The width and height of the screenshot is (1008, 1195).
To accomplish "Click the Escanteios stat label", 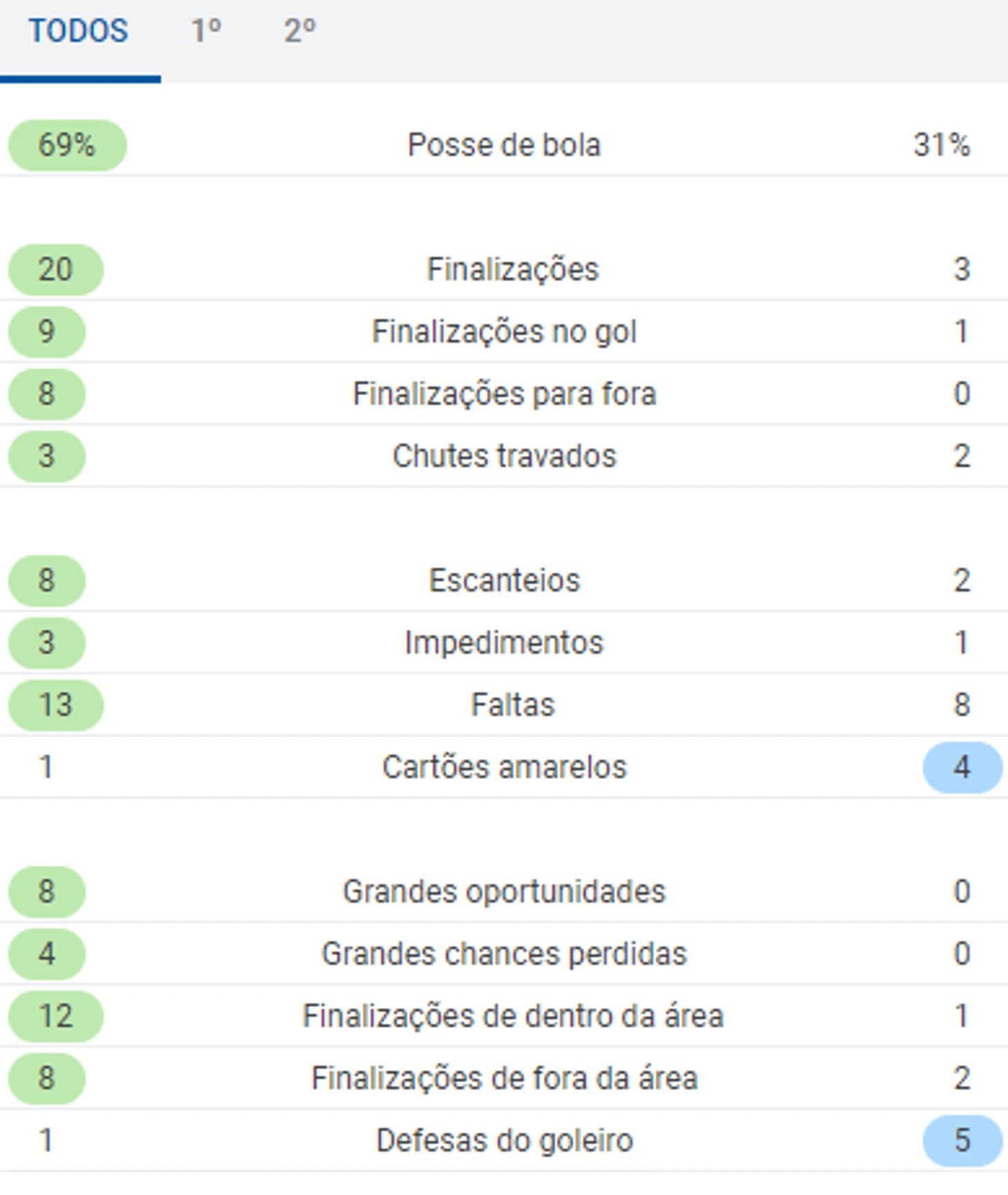I will pos(504,581).
